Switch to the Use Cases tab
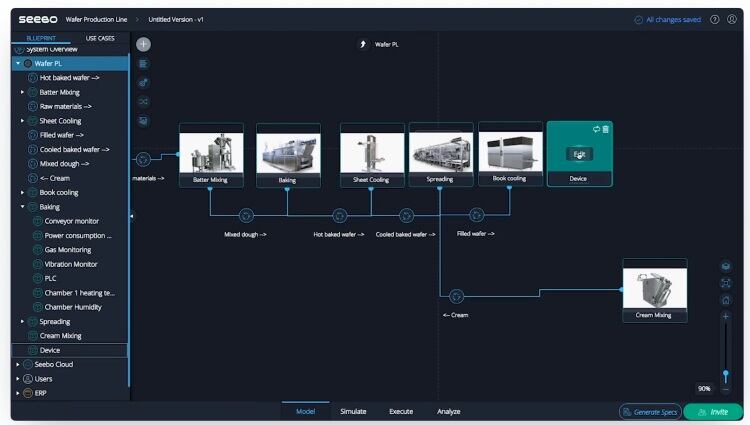 tap(99, 38)
